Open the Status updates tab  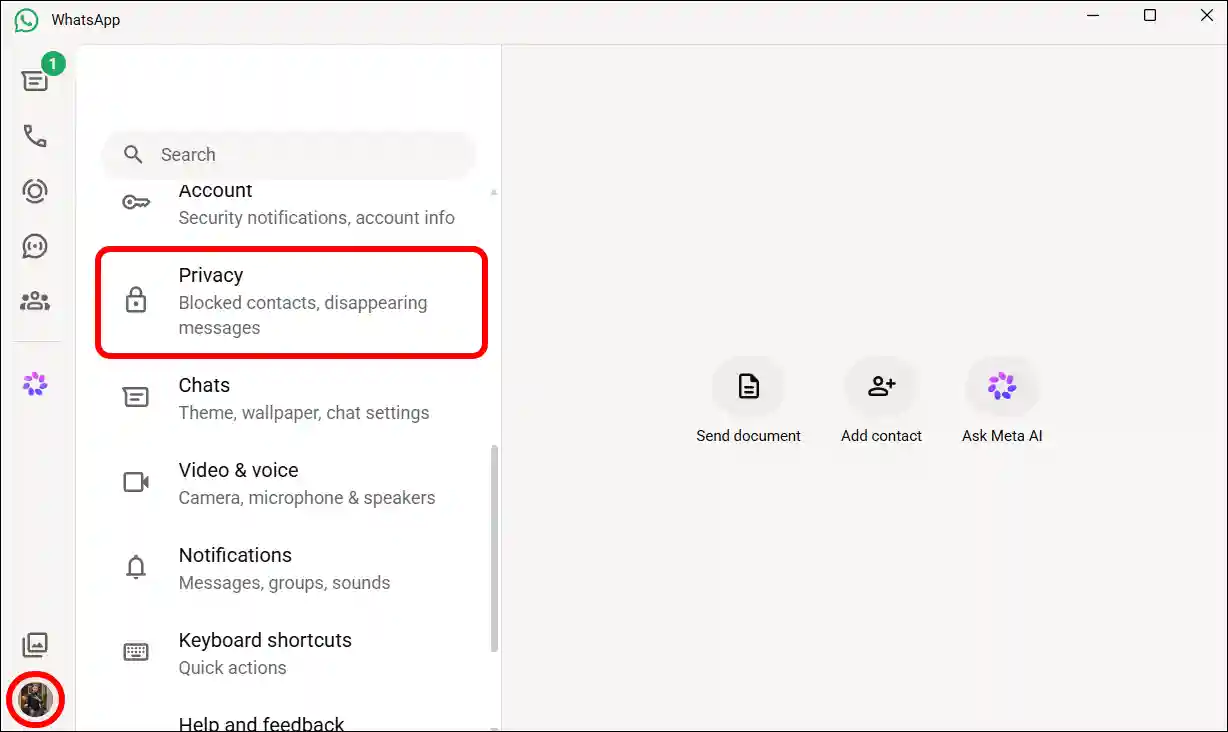click(35, 191)
